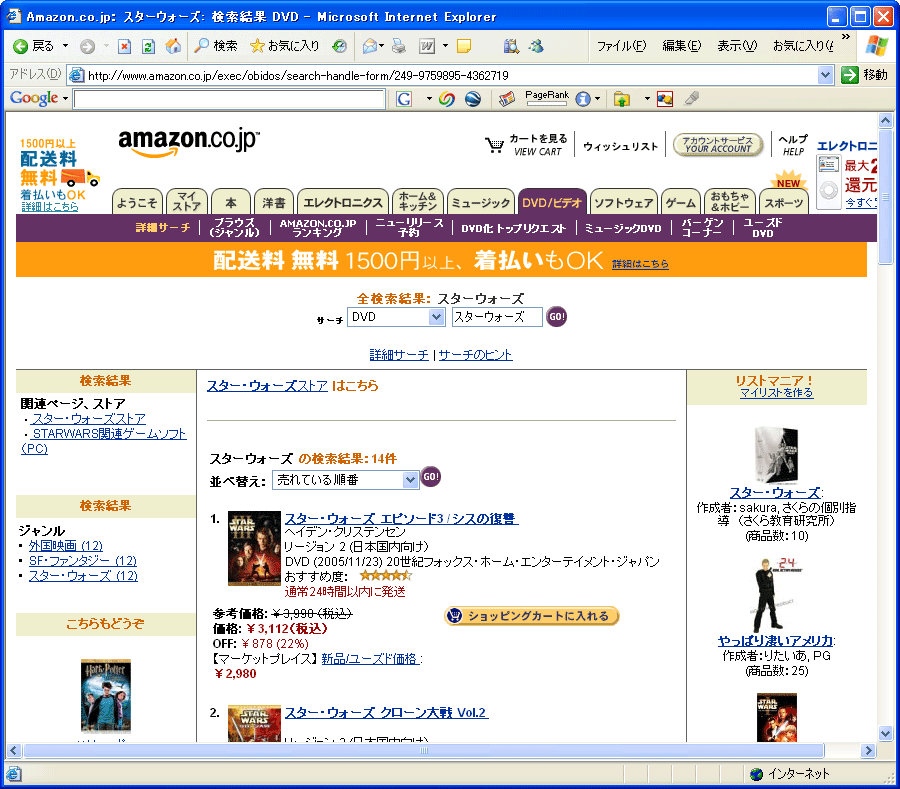Switch to the ゲーム tab
The width and height of the screenshot is (900, 789).
[681, 202]
